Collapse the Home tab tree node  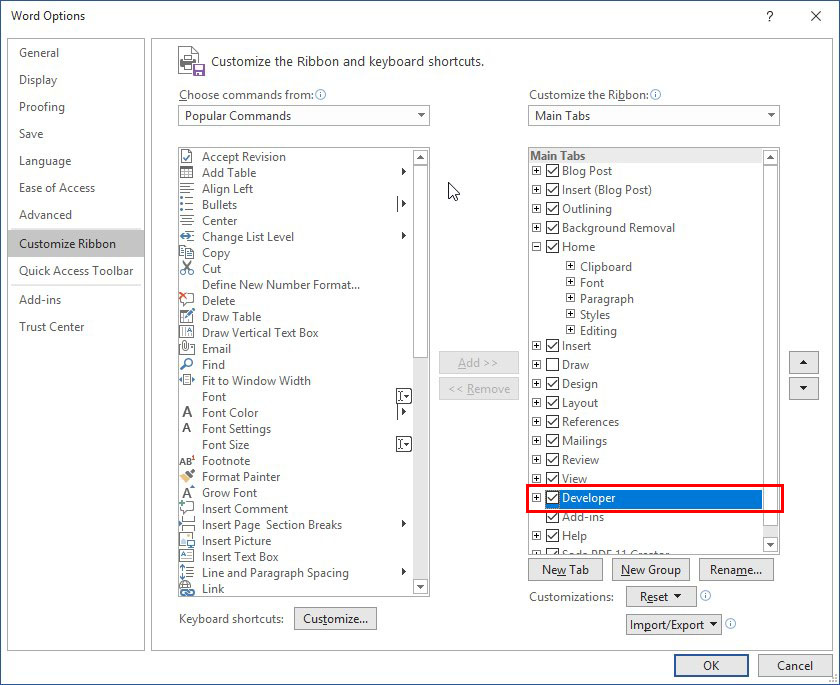(536, 246)
